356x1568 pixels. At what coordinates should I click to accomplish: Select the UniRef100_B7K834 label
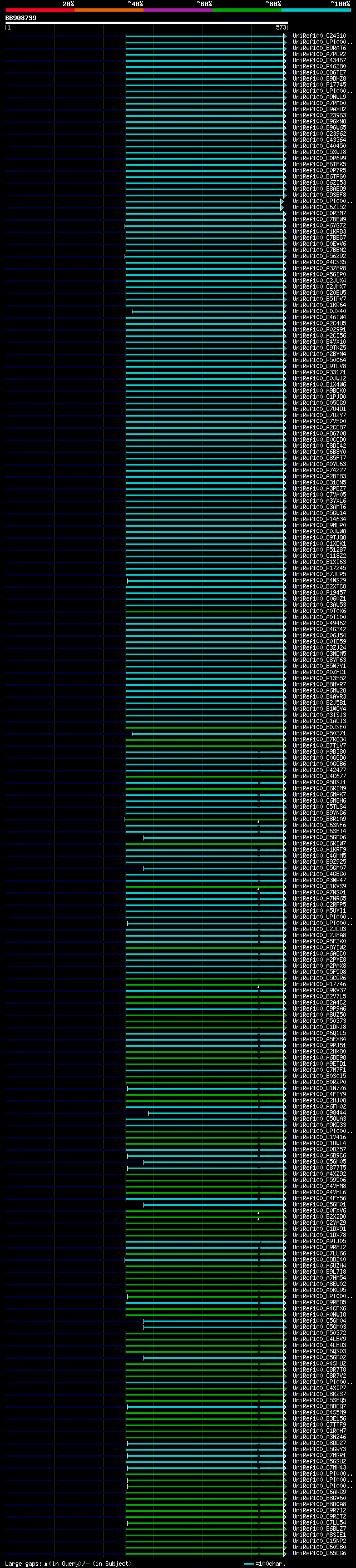point(319,740)
